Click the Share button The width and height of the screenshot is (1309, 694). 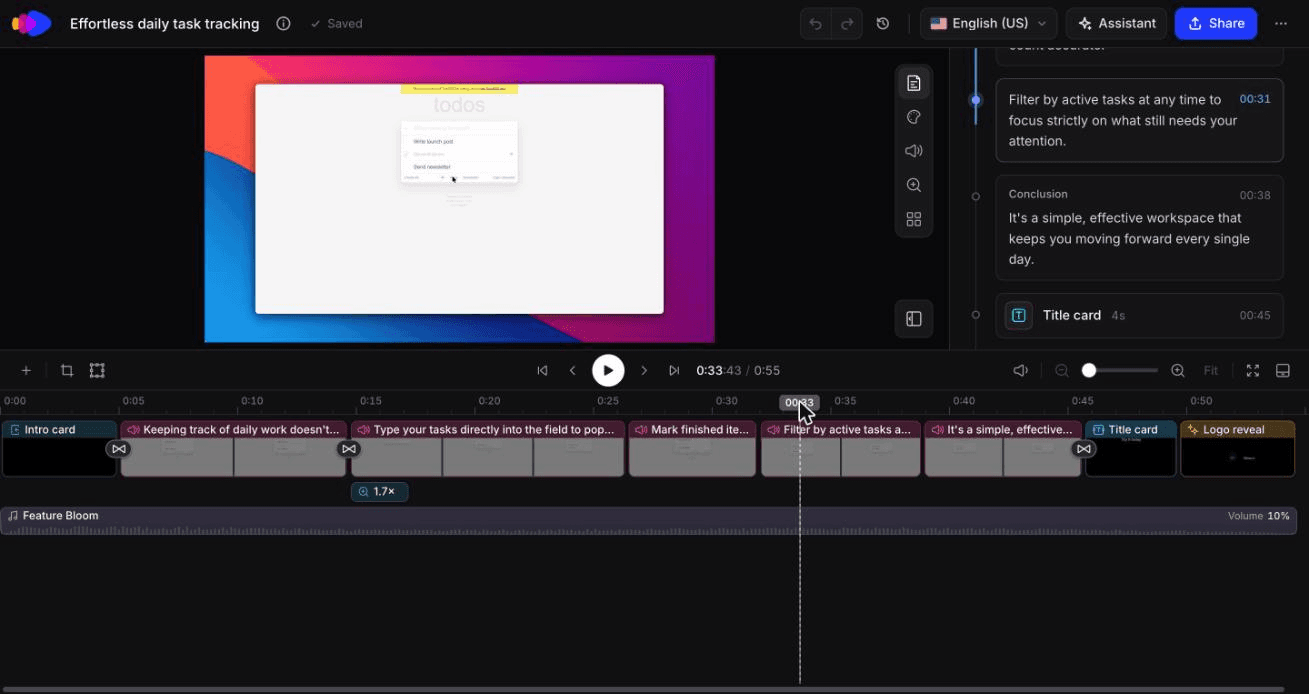pyautogui.click(x=1216, y=23)
